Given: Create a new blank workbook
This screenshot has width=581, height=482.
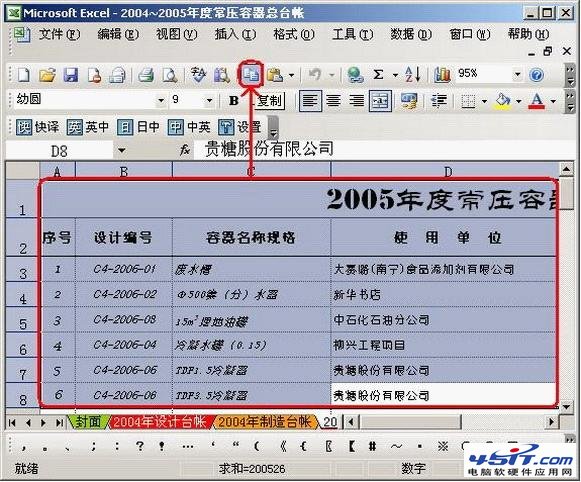Looking at the screenshot, I should tap(24, 75).
